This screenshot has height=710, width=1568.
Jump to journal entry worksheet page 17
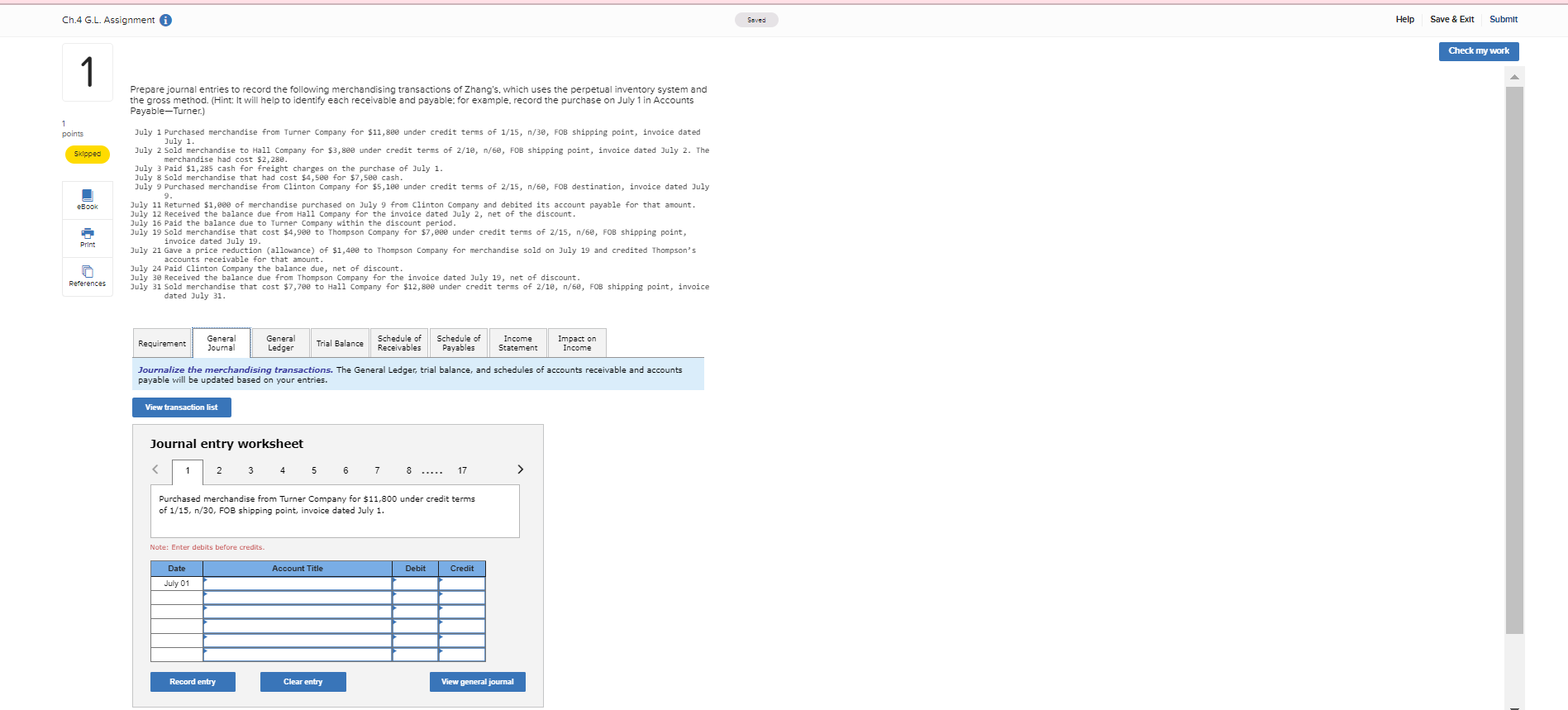(x=463, y=470)
